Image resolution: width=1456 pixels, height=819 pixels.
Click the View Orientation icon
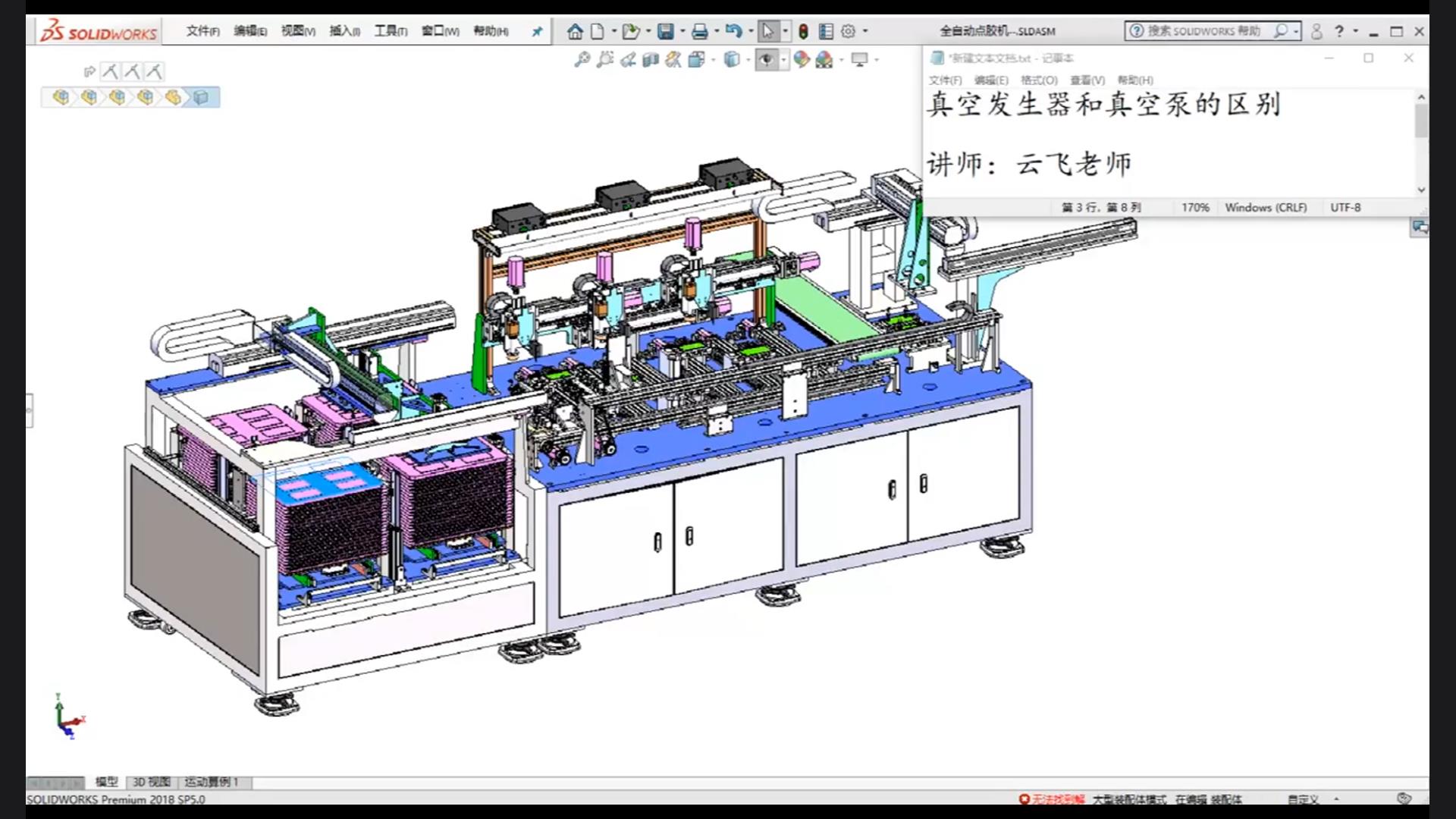695,59
